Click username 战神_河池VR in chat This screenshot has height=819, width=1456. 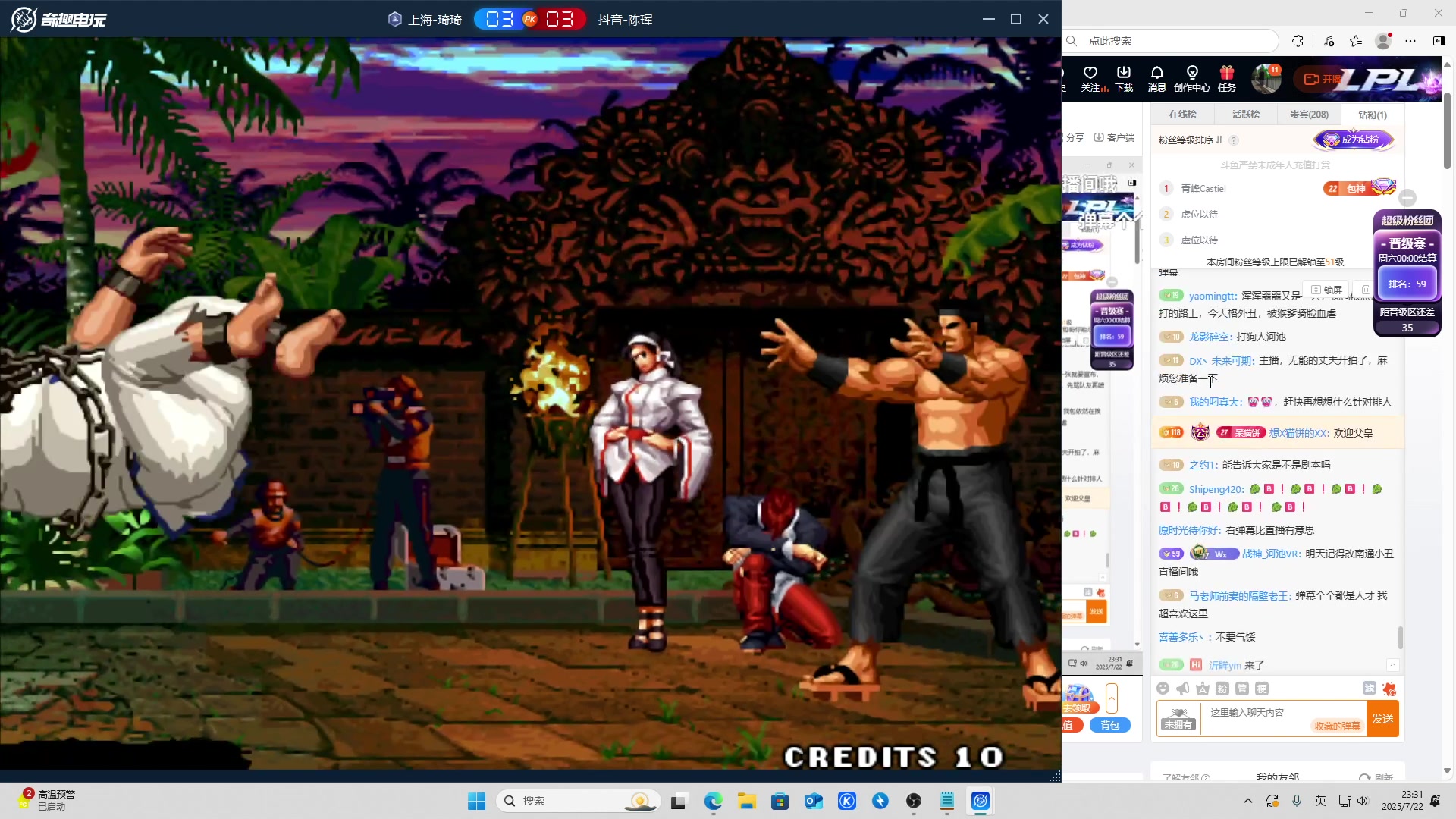(x=1271, y=554)
